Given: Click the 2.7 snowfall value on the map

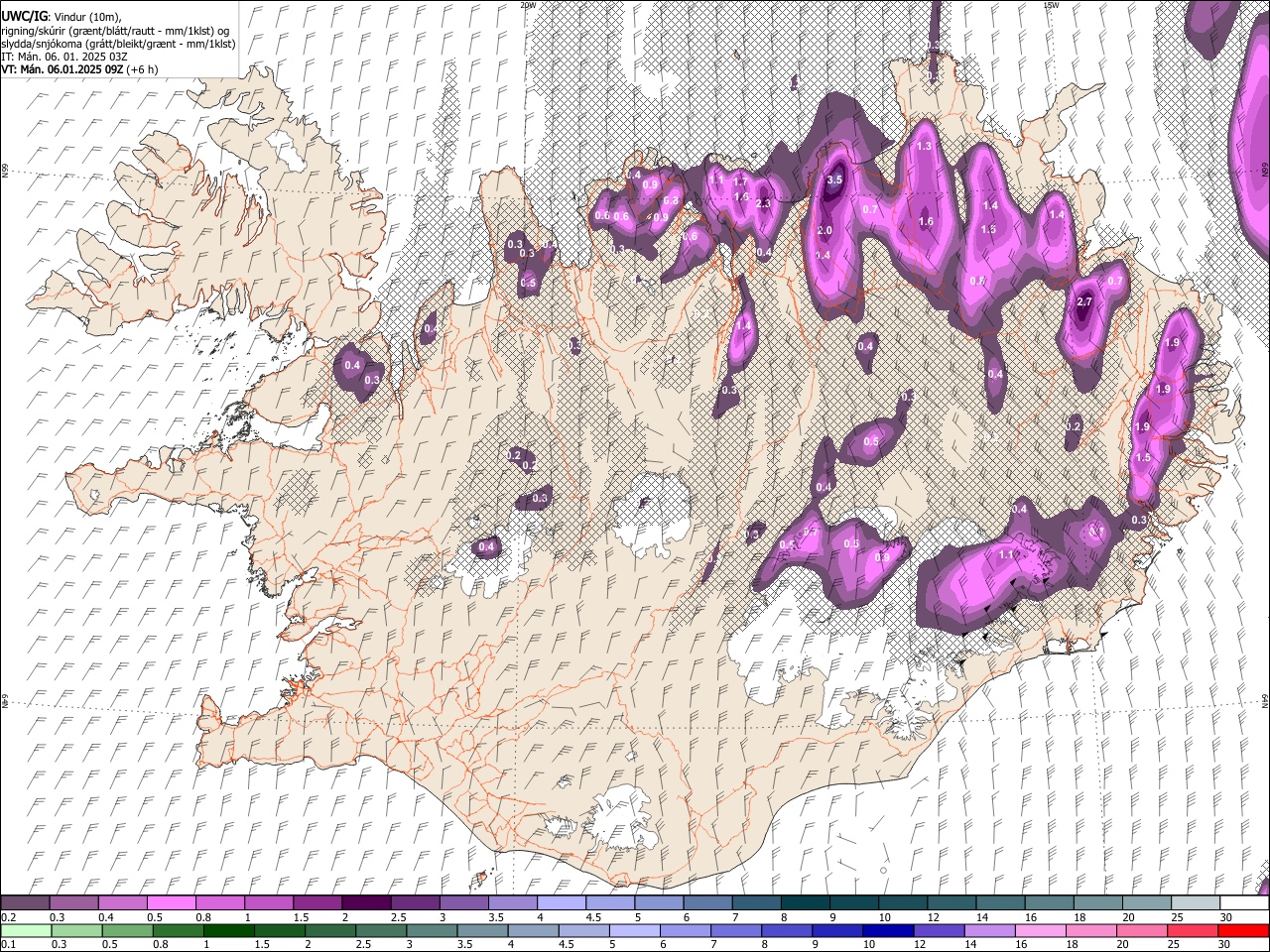Looking at the screenshot, I should click(1084, 301).
